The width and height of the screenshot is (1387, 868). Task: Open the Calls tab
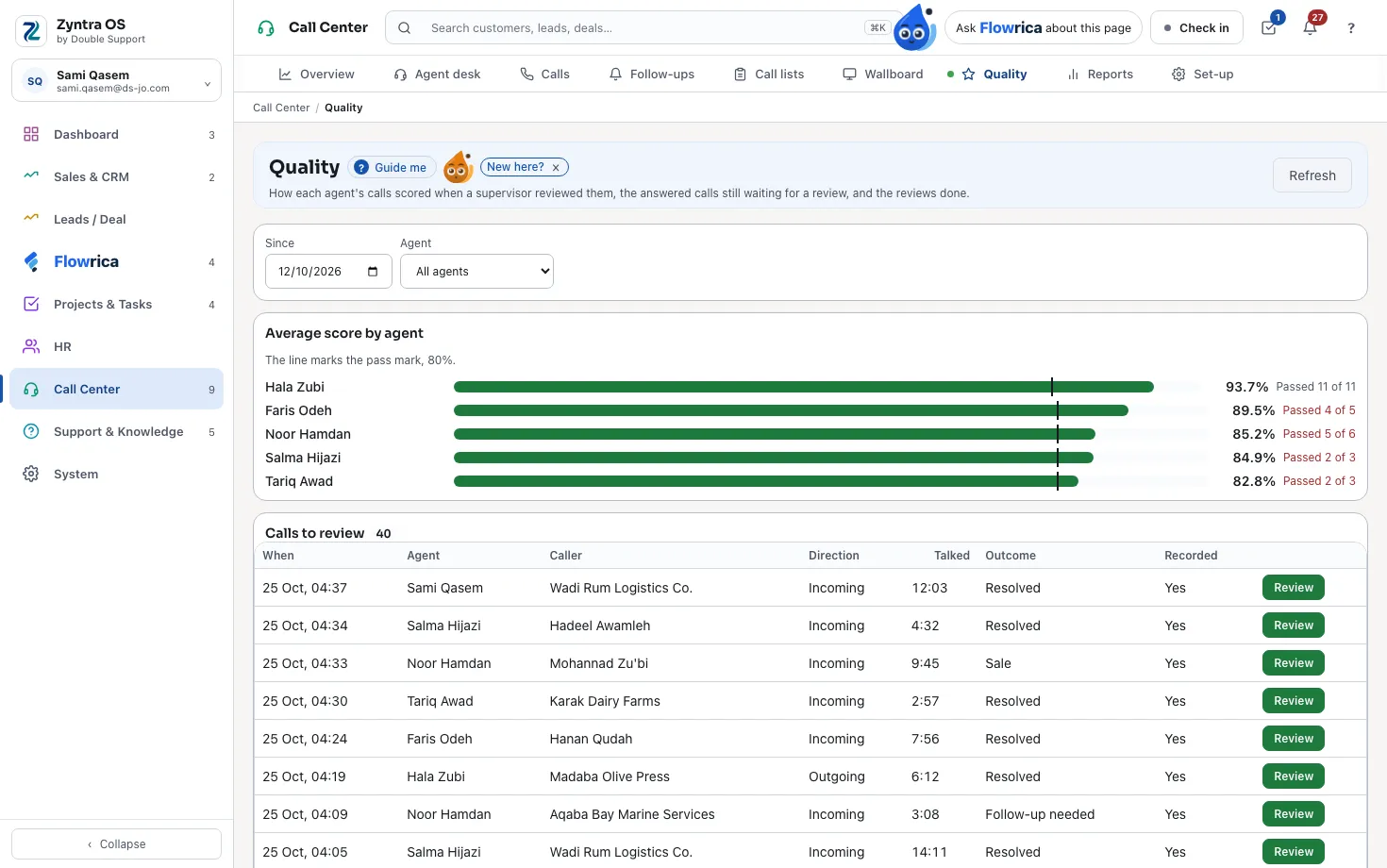pos(545,75)
